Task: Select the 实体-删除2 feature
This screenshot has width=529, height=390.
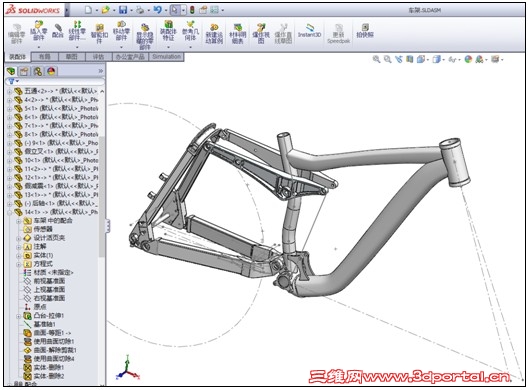Action: point(44,376)
